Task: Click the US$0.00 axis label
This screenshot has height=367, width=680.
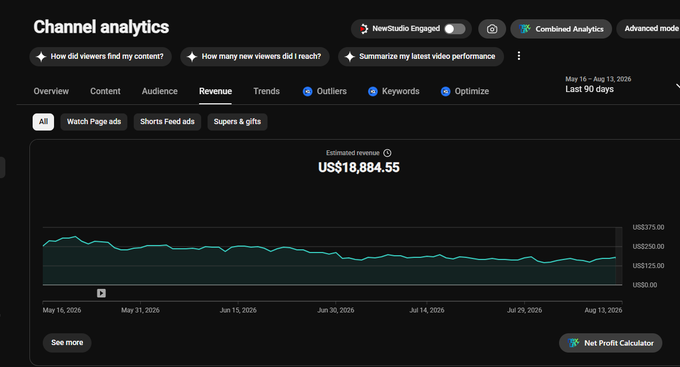Action: point(644,285)
